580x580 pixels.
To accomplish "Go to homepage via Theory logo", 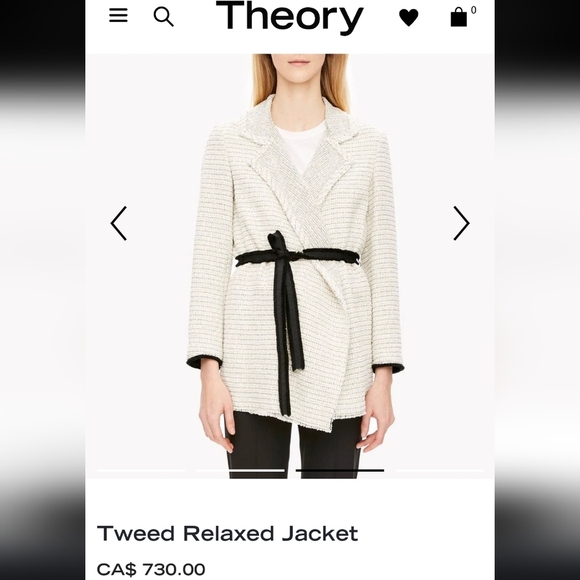I will click(289, 17).
